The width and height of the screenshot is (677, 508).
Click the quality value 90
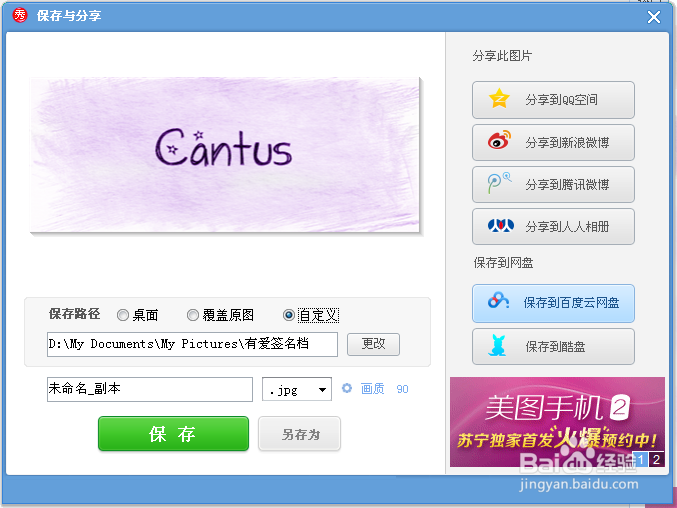[x=402, y=389]
